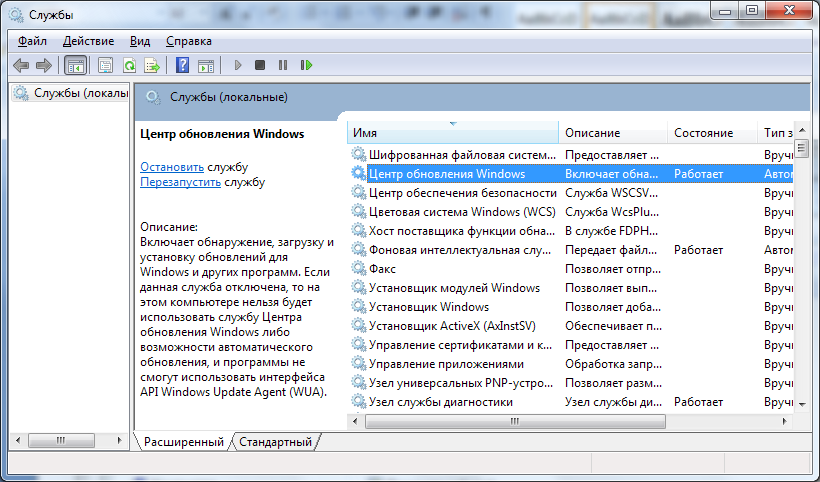The image size is (820, 482).
Task: Click the Работает status of Узел службы диагностики
Action: point(698,402)
